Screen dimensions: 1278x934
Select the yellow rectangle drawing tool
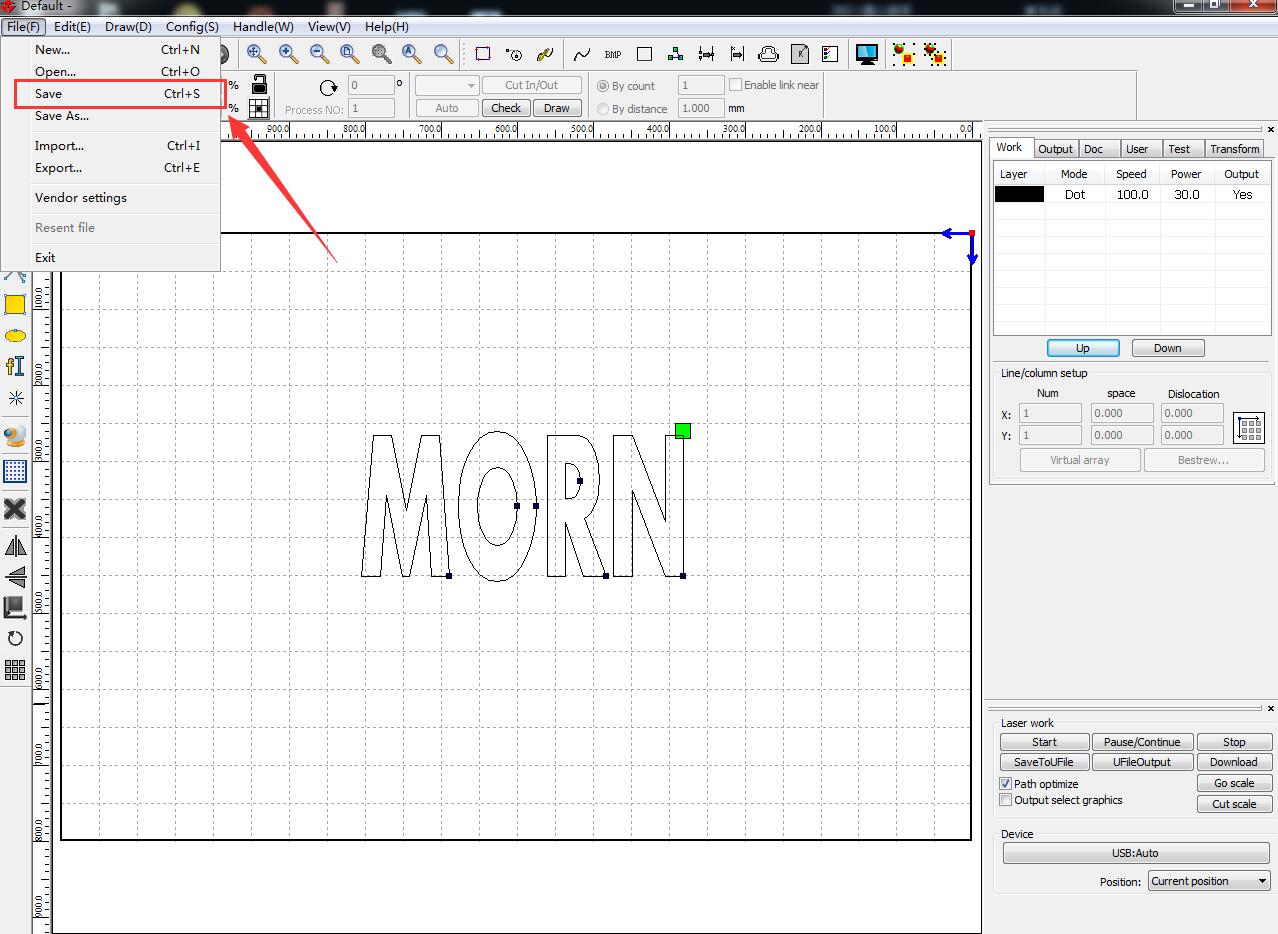pyautogui.click(x=15, y=305)
